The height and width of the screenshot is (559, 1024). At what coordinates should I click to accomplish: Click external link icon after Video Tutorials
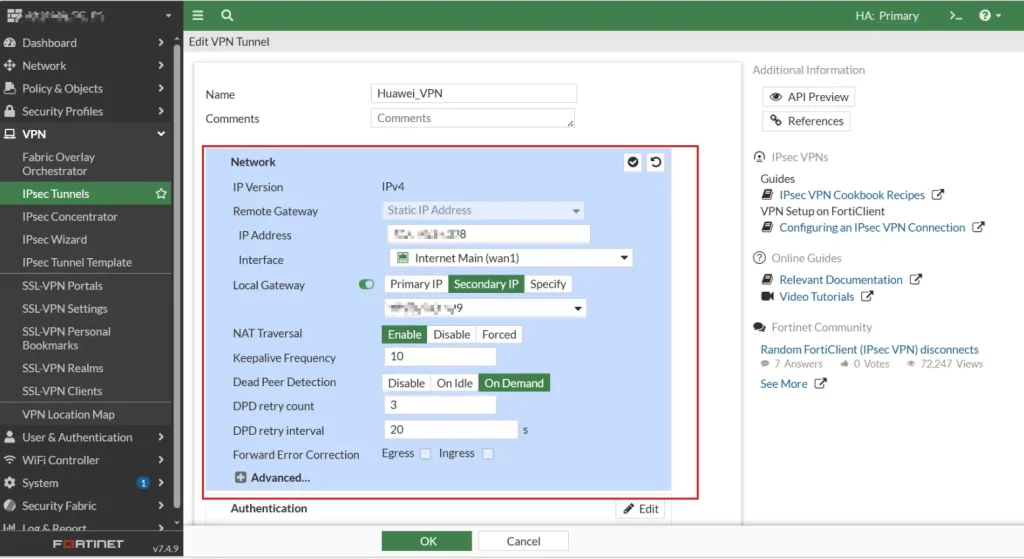[x=867, y=296]
